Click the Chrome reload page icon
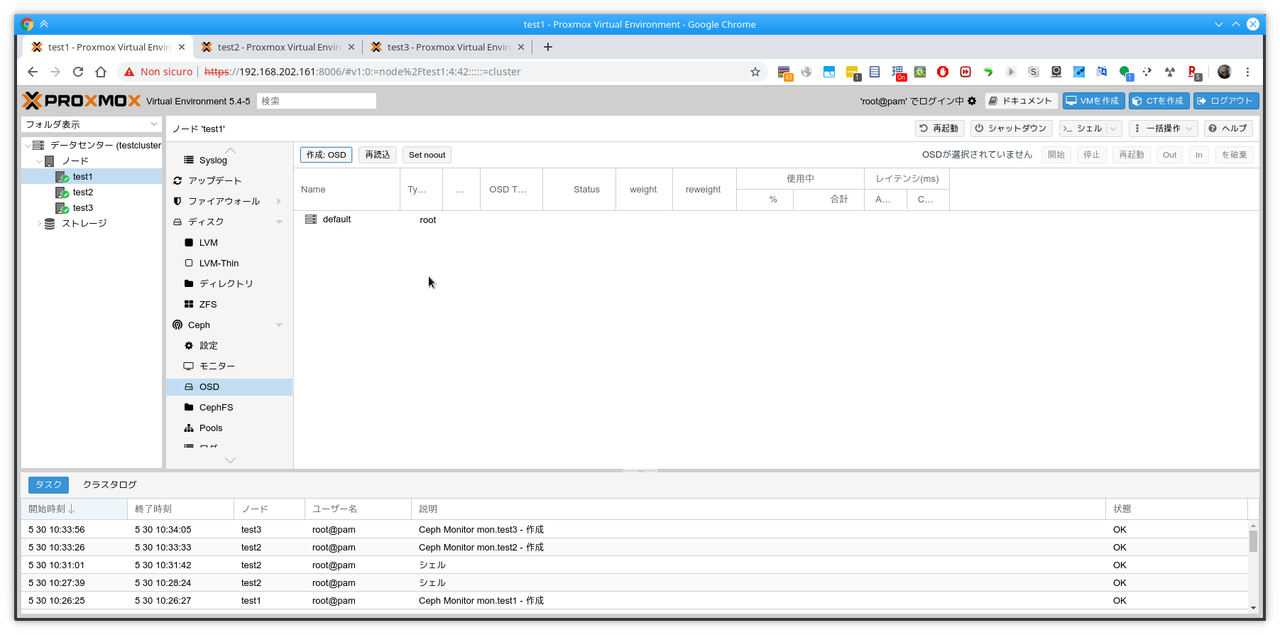The image size is (1280, 635). [78, 72]
